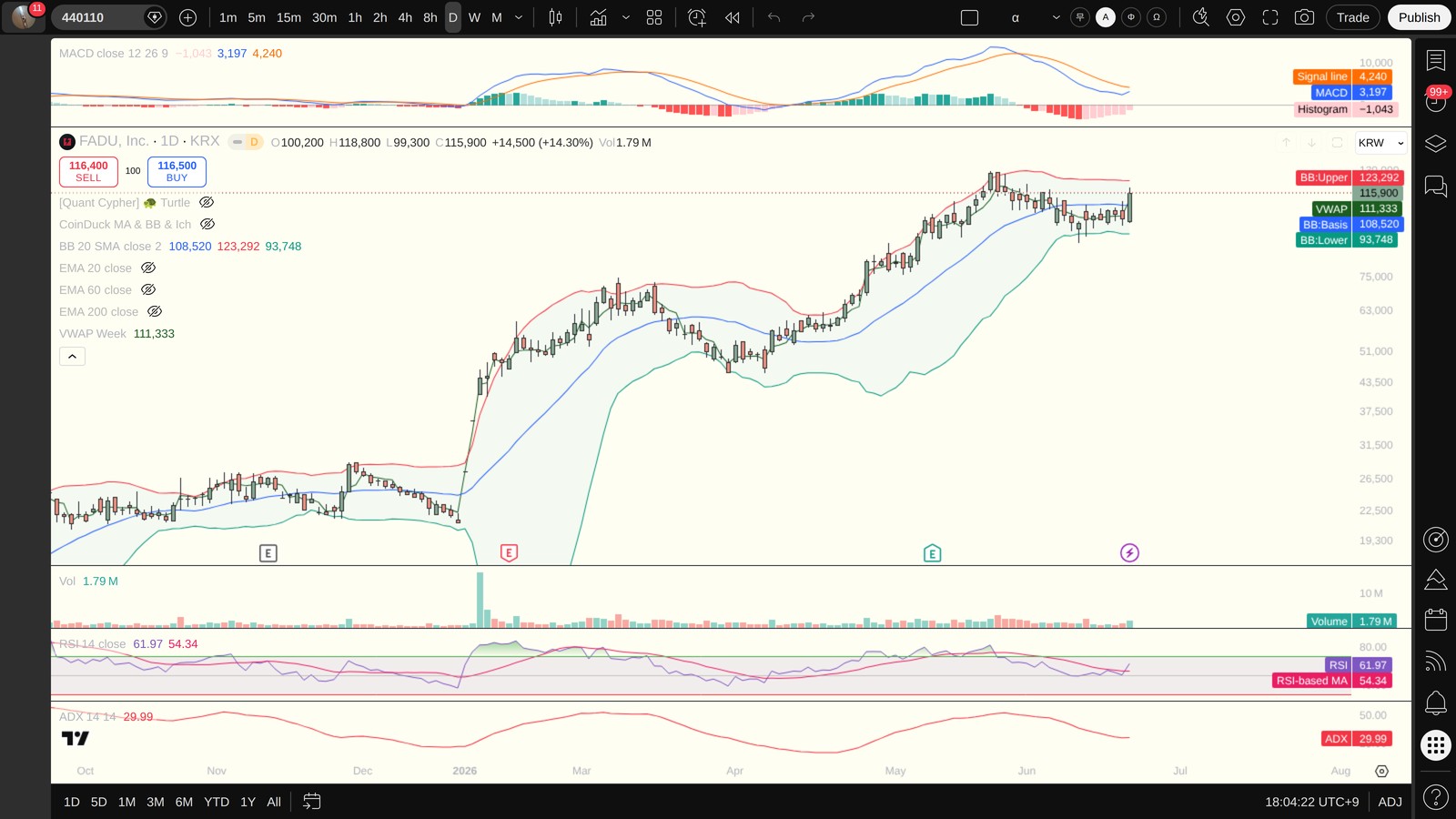Expand the indicator templates dropdown arrow

(626, 17)
